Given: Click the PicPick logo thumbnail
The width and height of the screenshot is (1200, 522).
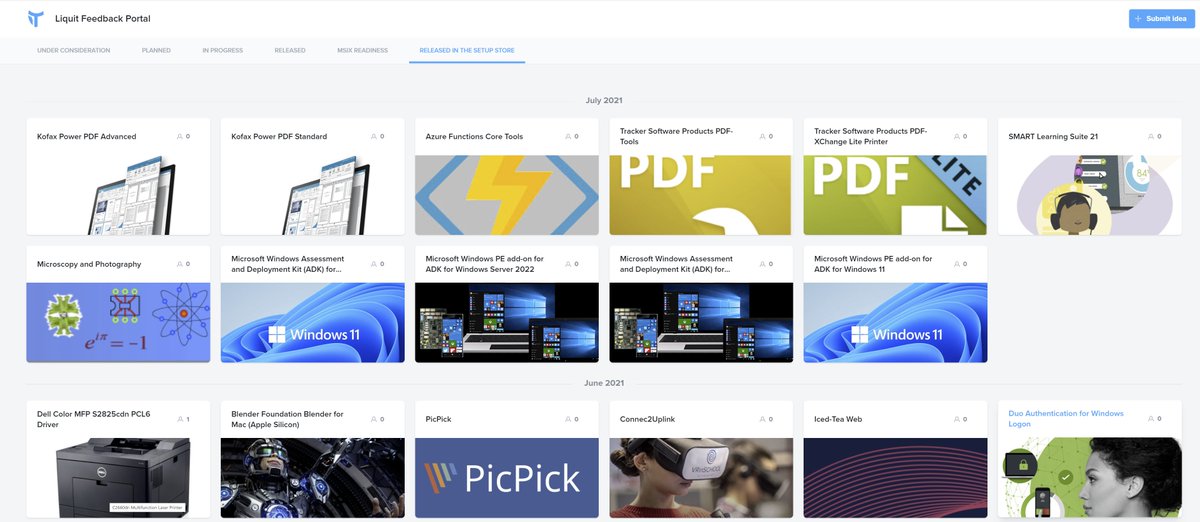Looking at the screenshot, I should coord(507,477).
